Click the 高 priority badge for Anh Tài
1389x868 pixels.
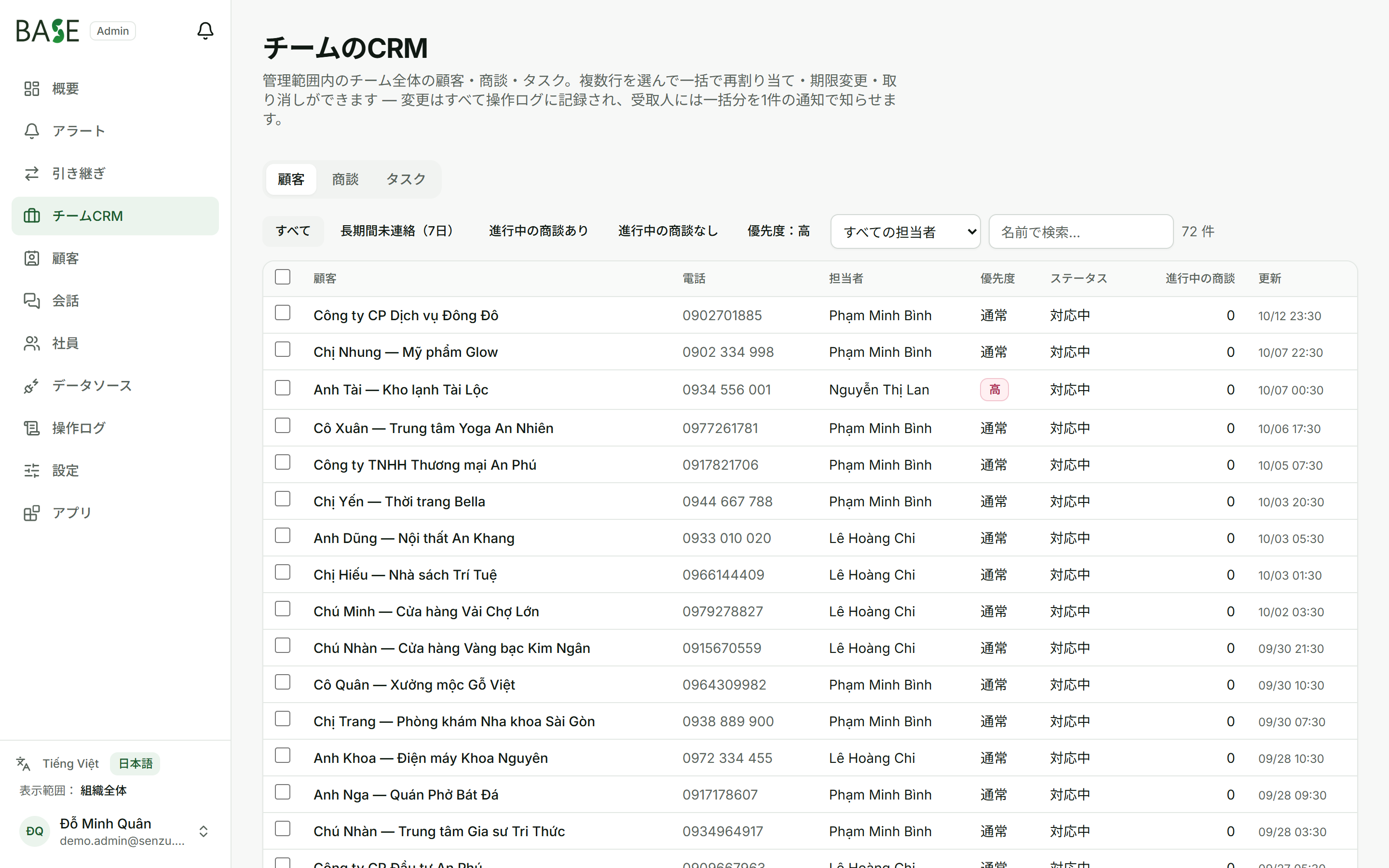click(994, 390)
